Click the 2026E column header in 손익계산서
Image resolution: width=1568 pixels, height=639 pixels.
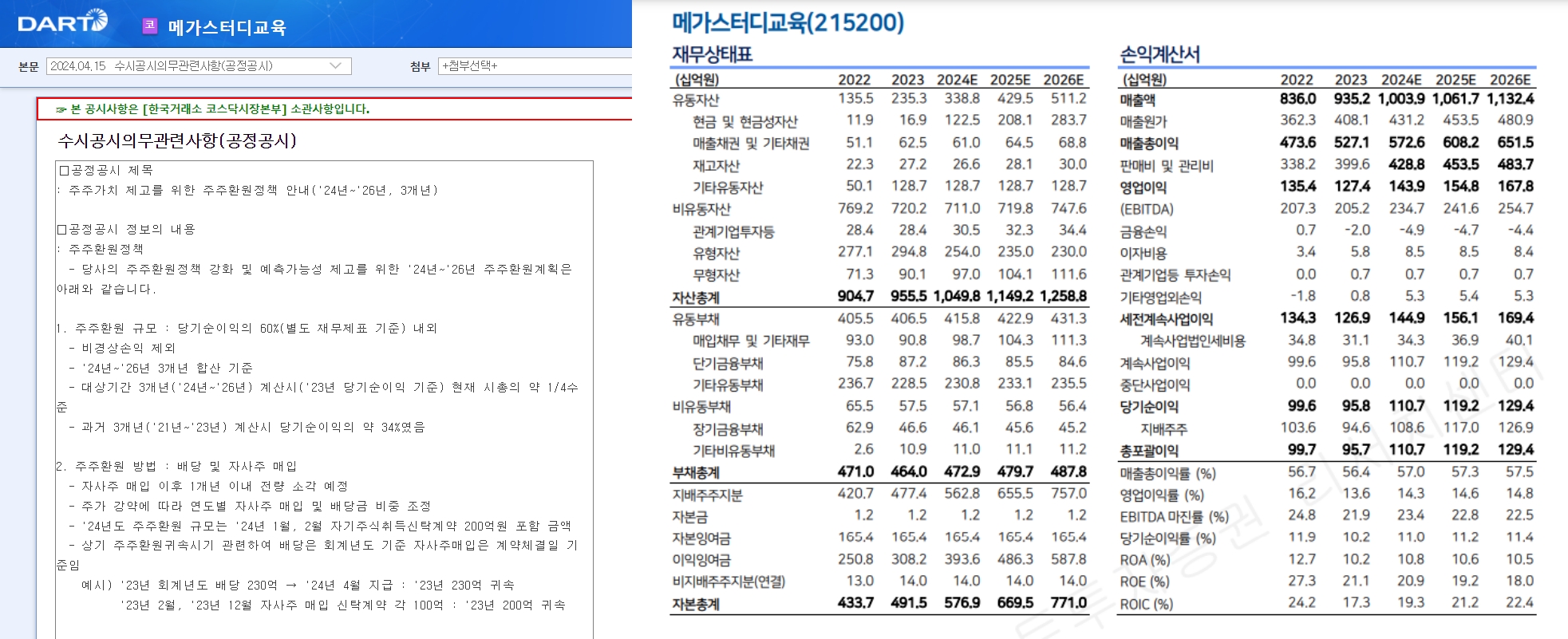click(x=1511, y=80)
